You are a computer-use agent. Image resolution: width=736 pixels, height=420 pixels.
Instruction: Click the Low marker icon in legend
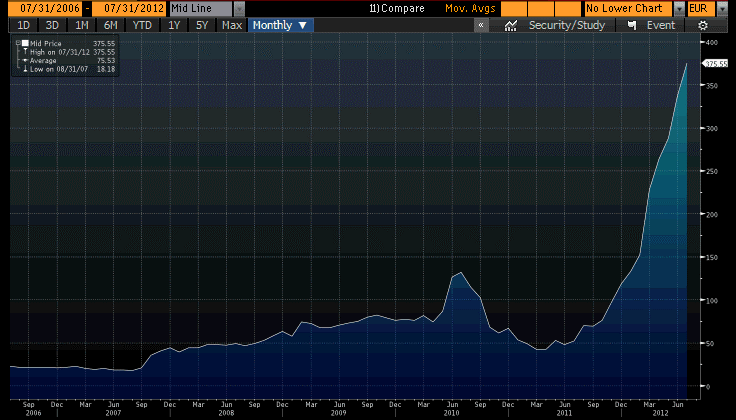[x=25, y=69]
